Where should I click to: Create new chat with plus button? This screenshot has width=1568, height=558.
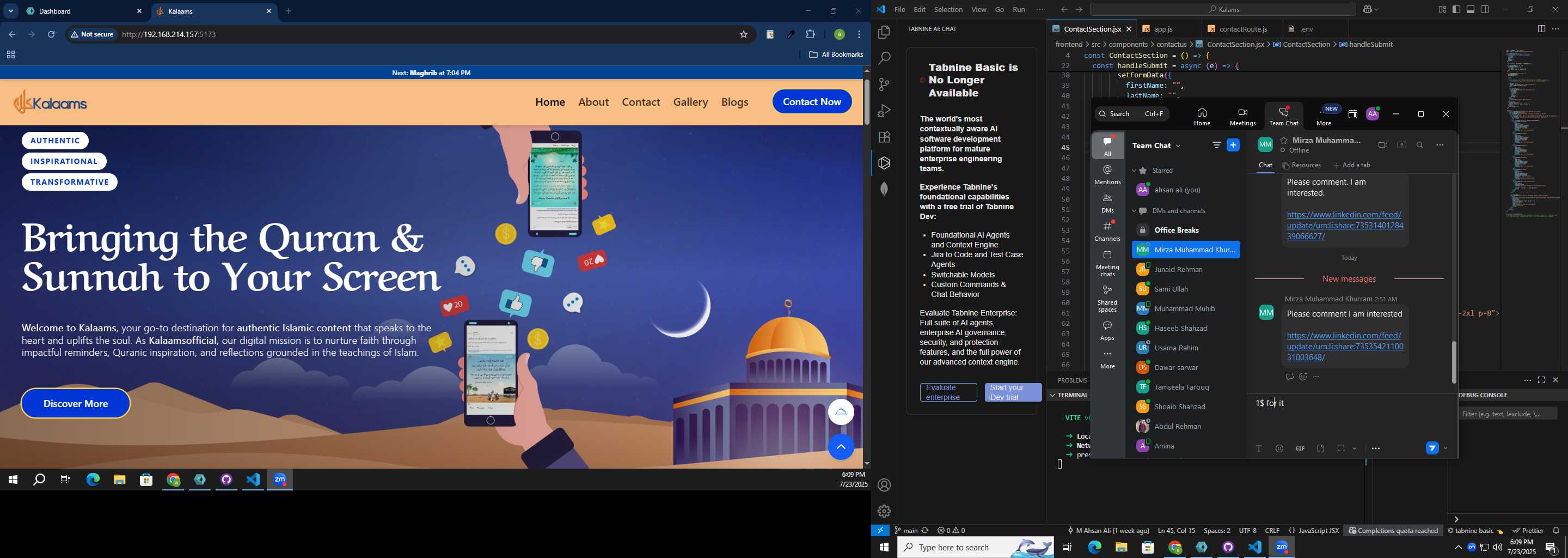[x=1233, y=145]
